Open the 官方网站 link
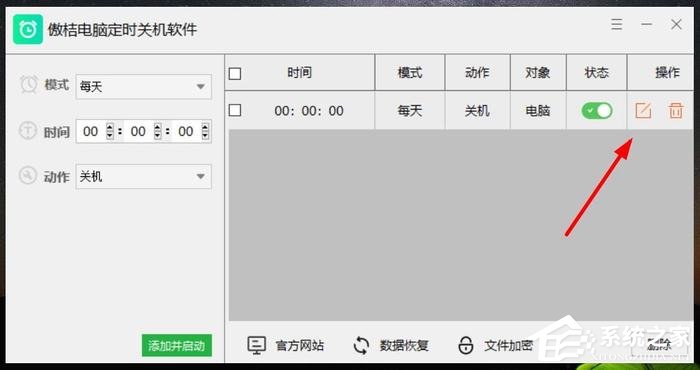This screenshot has width=700, height=370. coord(300,345)
